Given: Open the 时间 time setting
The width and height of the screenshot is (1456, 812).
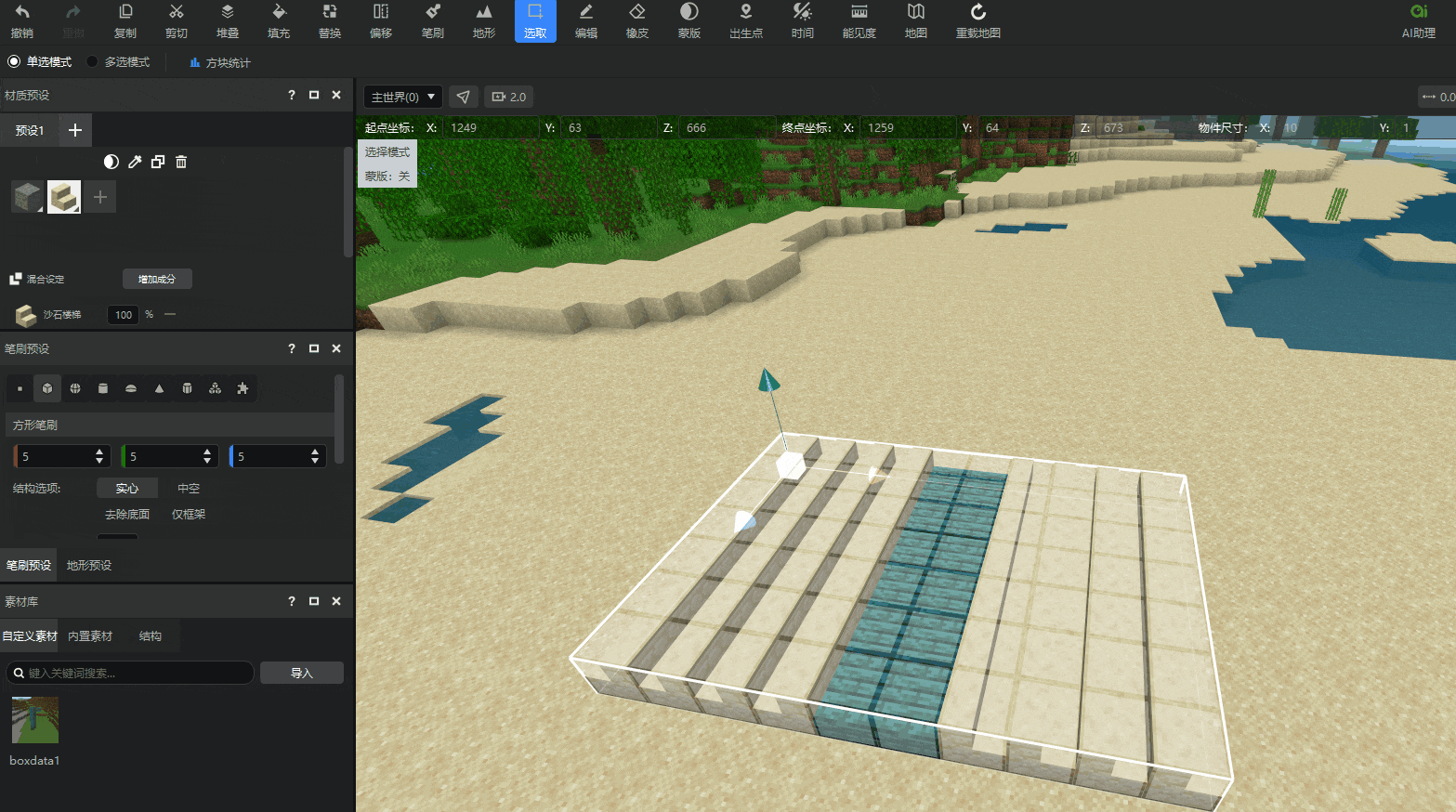Looking at the screenshot, I should [803, 21].
